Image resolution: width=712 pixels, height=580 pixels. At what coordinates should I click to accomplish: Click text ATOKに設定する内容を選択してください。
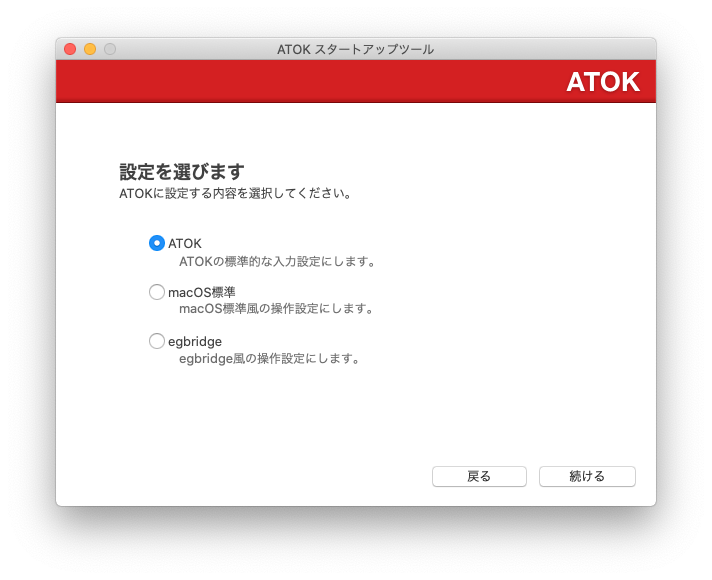pyautogui.click(x=236, y=194)
